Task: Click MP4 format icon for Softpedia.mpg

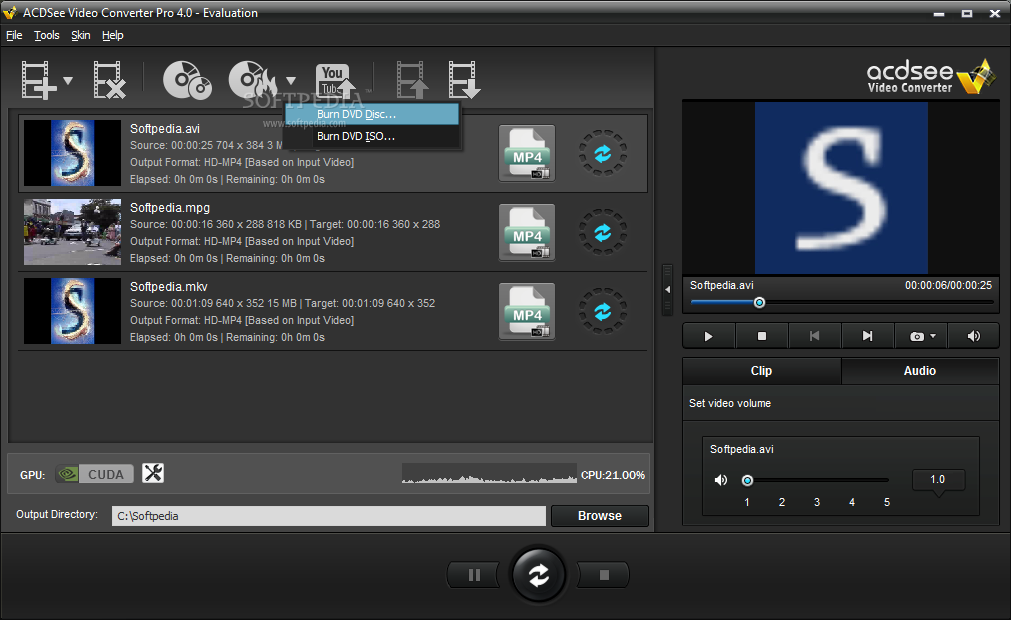Action: coord(527,232)
